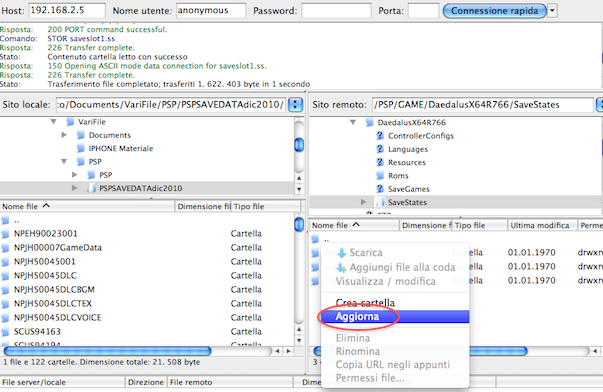Click Visualizza / modifica menu entry
The height and width of the screenshot is (392, 603).
[395, 281]
